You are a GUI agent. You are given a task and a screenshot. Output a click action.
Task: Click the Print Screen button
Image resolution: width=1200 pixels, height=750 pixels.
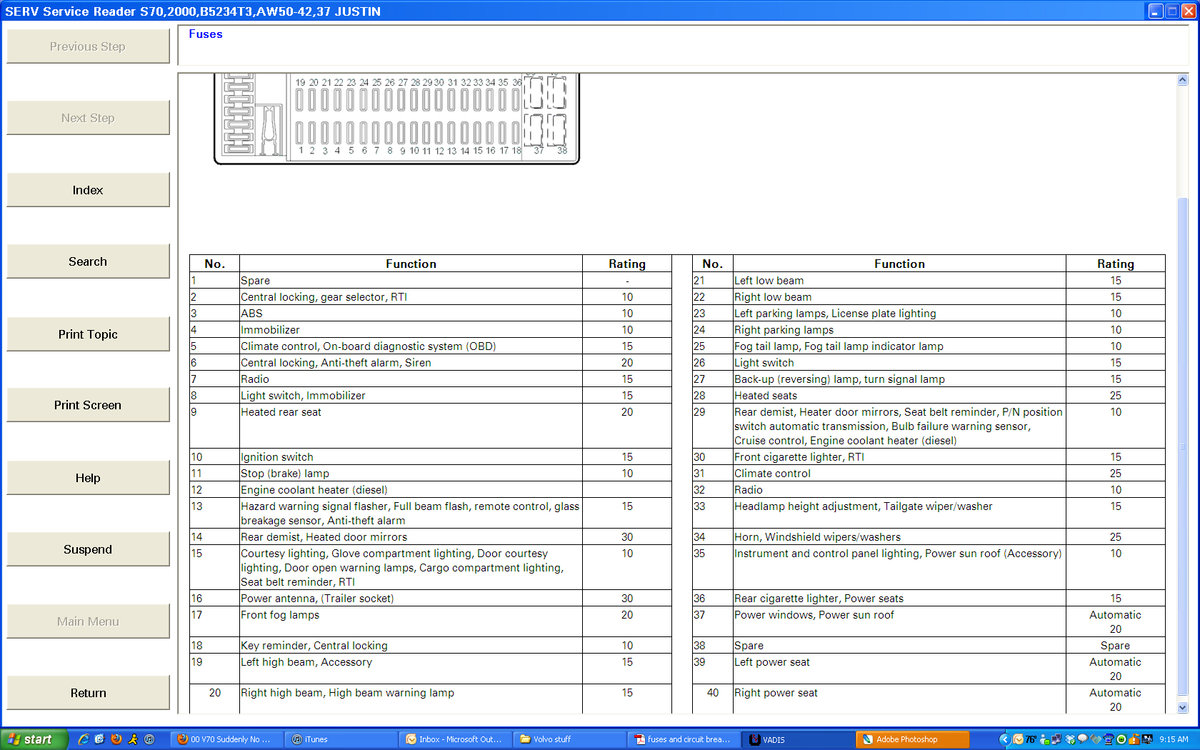(88, 406)
